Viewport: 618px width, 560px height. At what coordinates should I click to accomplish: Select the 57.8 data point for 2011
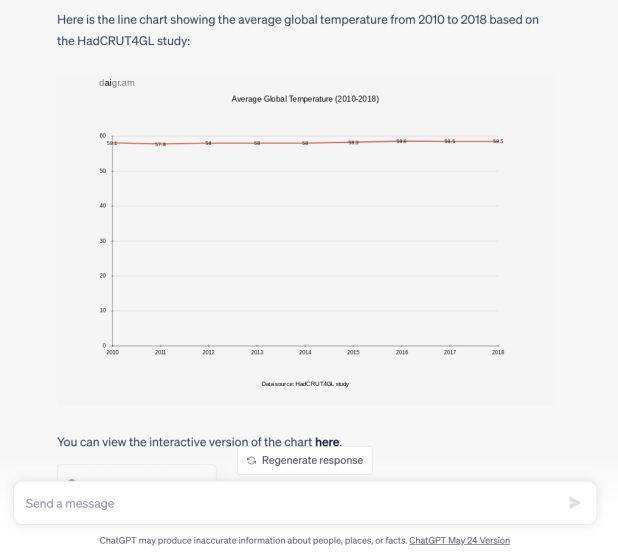tap(160, 144)
